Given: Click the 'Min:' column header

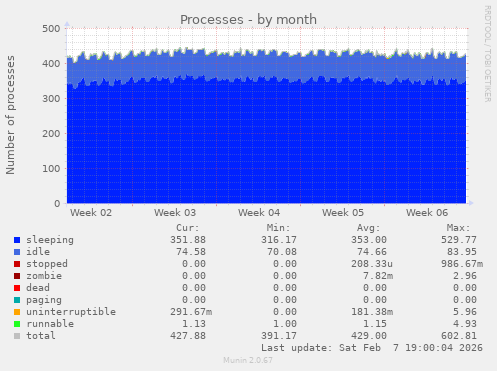Looking at the screenshot, I should tap(278, 228).
